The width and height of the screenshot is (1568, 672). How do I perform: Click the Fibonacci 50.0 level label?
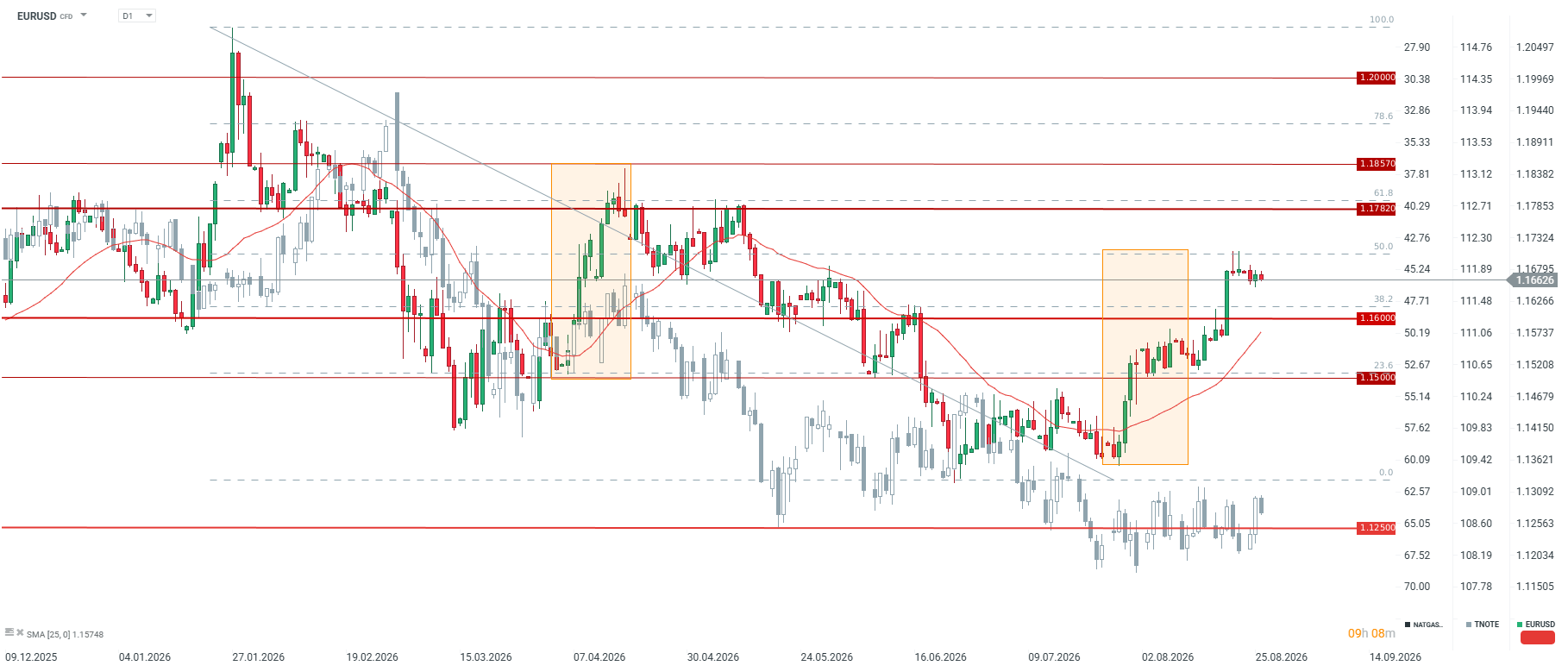(1383, 247)
